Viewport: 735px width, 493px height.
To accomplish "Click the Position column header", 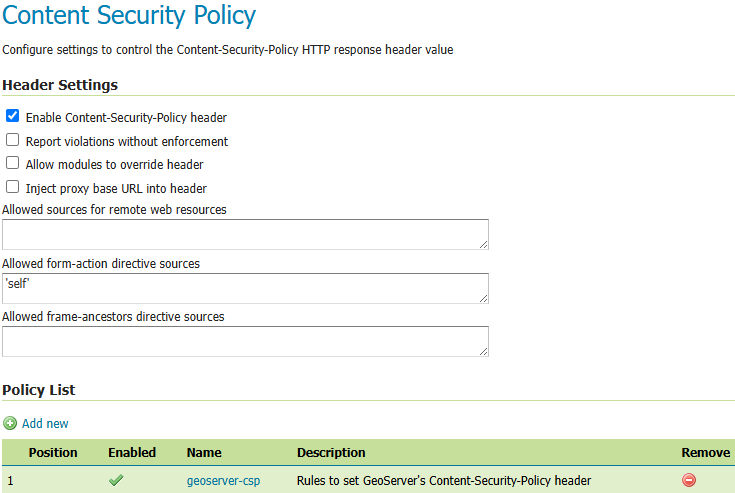I will [53, 453].
